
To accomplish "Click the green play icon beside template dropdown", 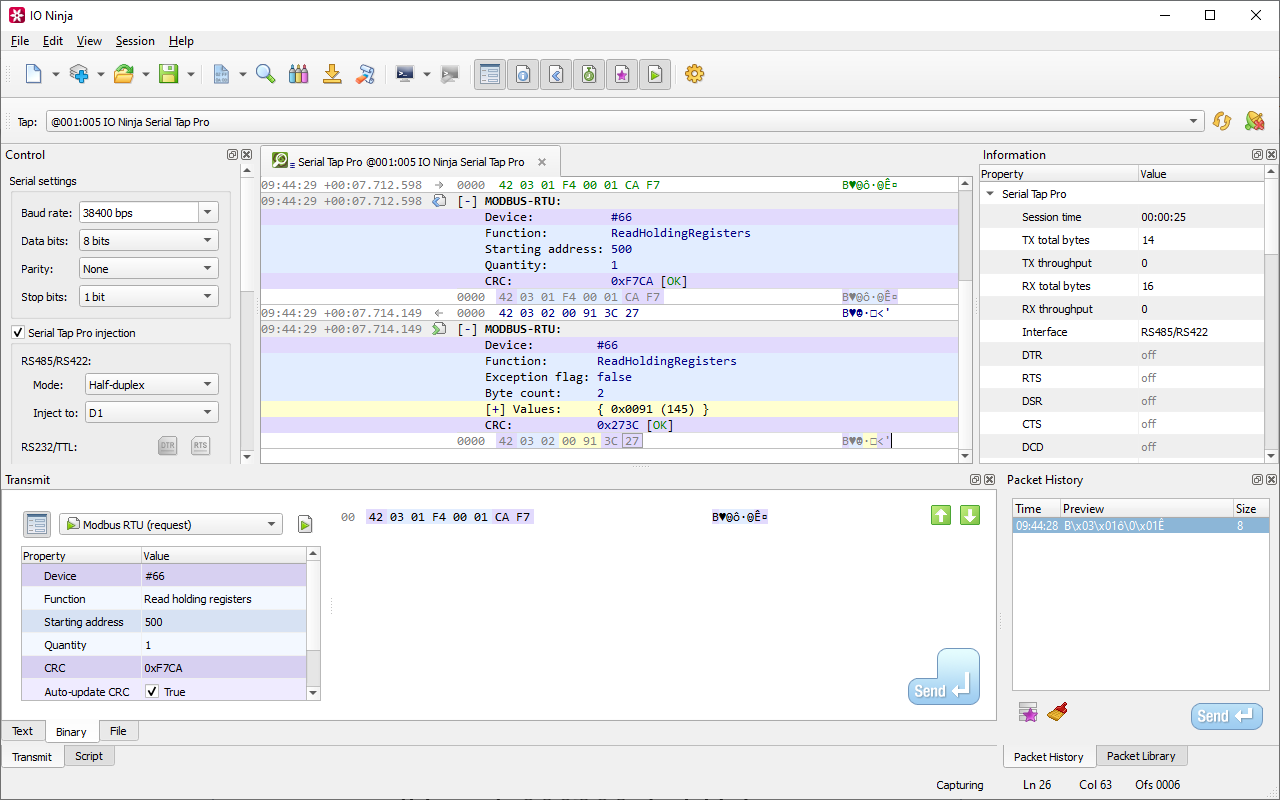I will click(305, 524).
